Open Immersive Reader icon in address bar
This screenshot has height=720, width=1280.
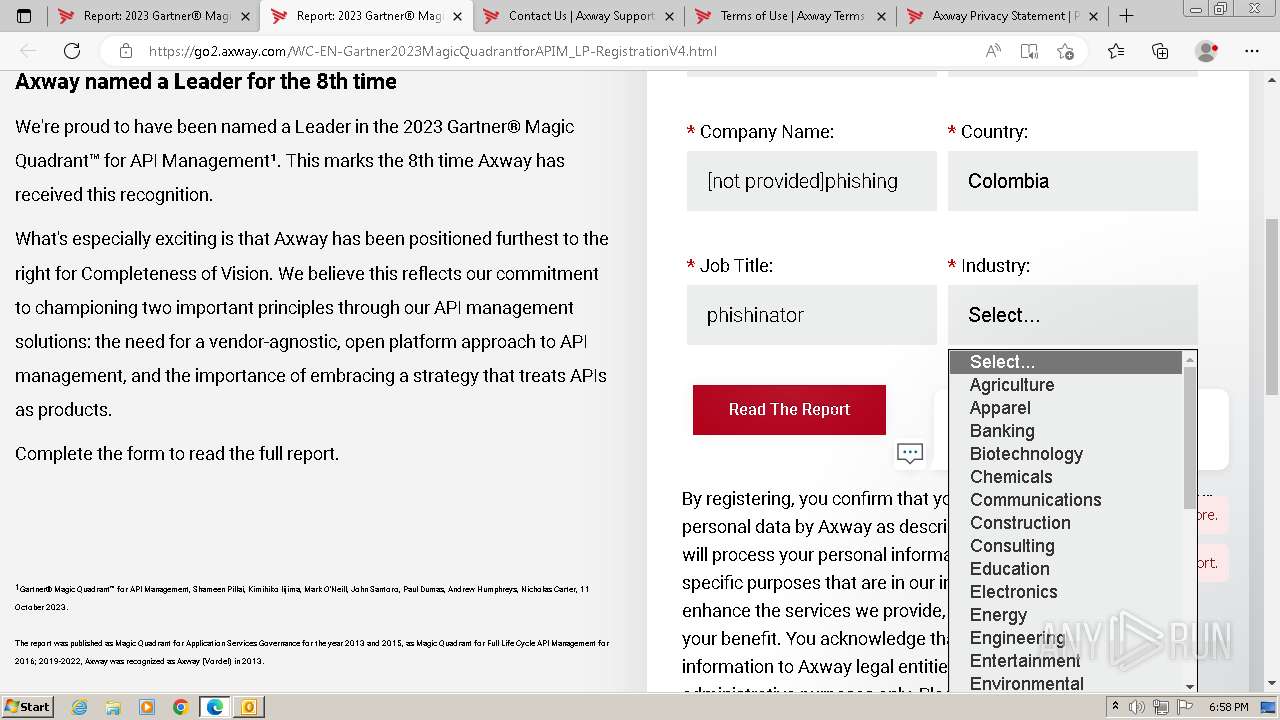(x=1029, y=51)
